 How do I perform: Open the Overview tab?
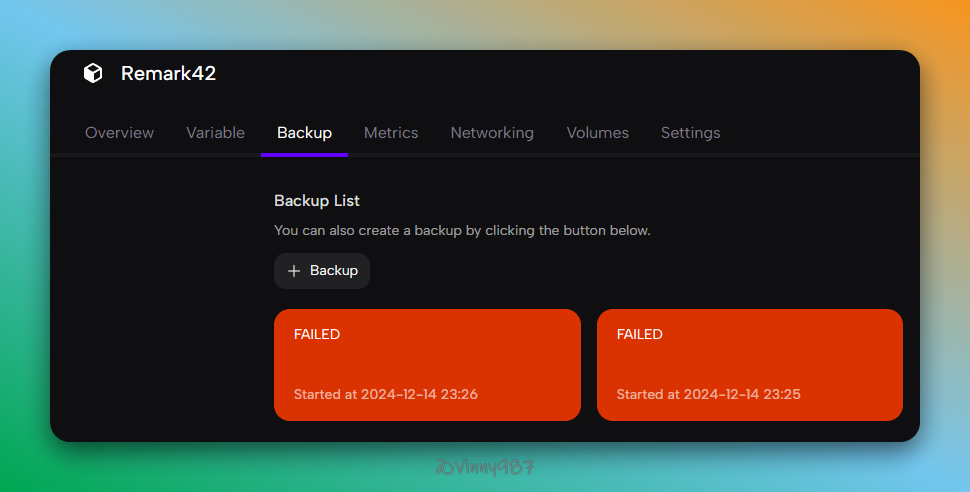point(119,133)
